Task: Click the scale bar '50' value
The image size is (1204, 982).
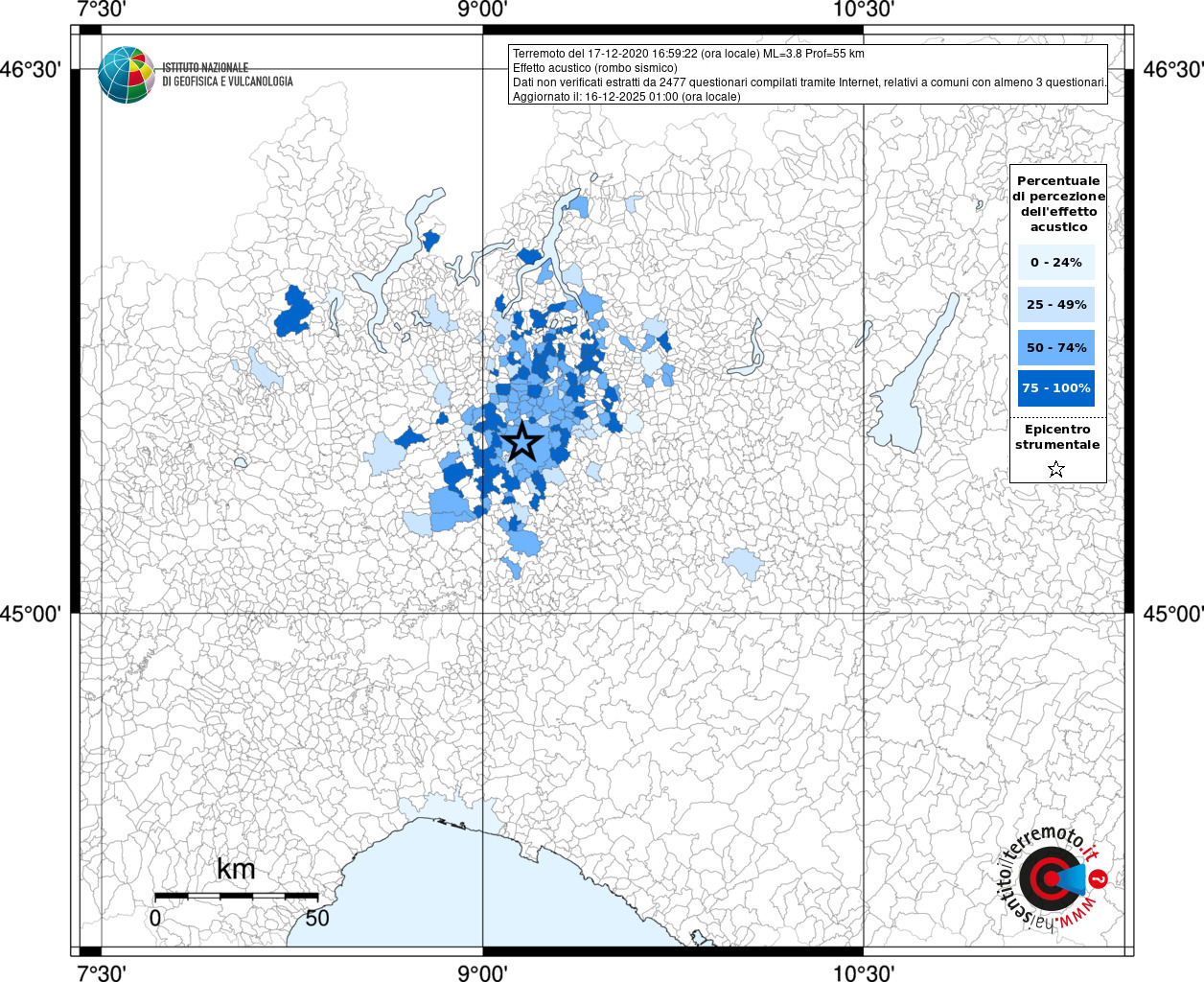Action: tap(317, 918)
